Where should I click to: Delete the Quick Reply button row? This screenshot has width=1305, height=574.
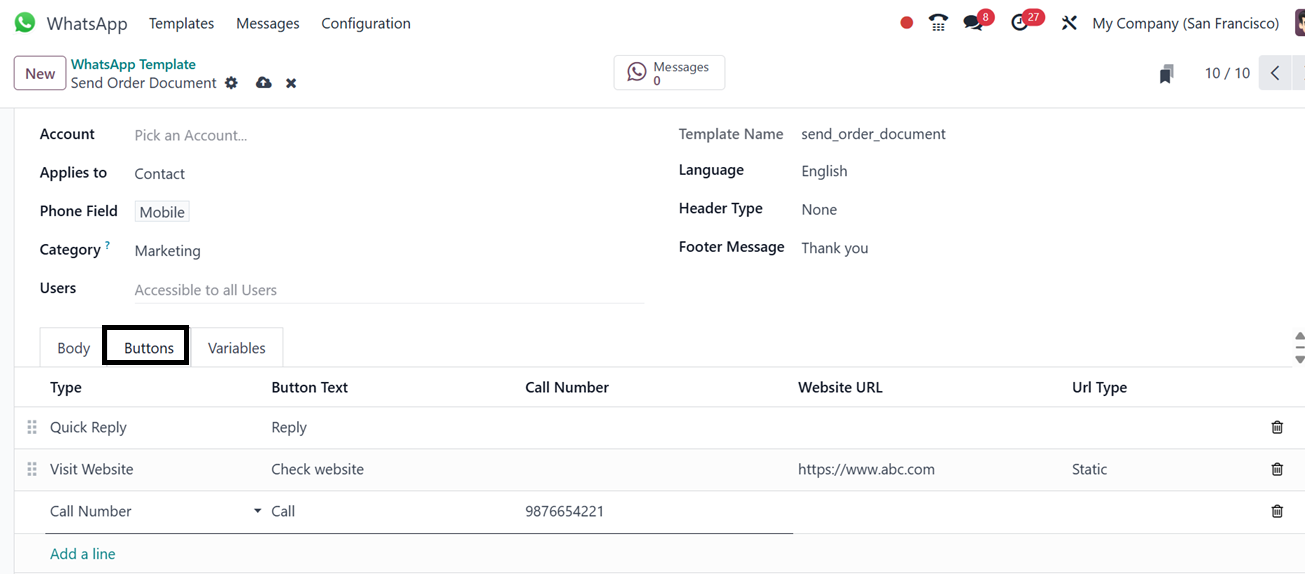(1277, 427)
